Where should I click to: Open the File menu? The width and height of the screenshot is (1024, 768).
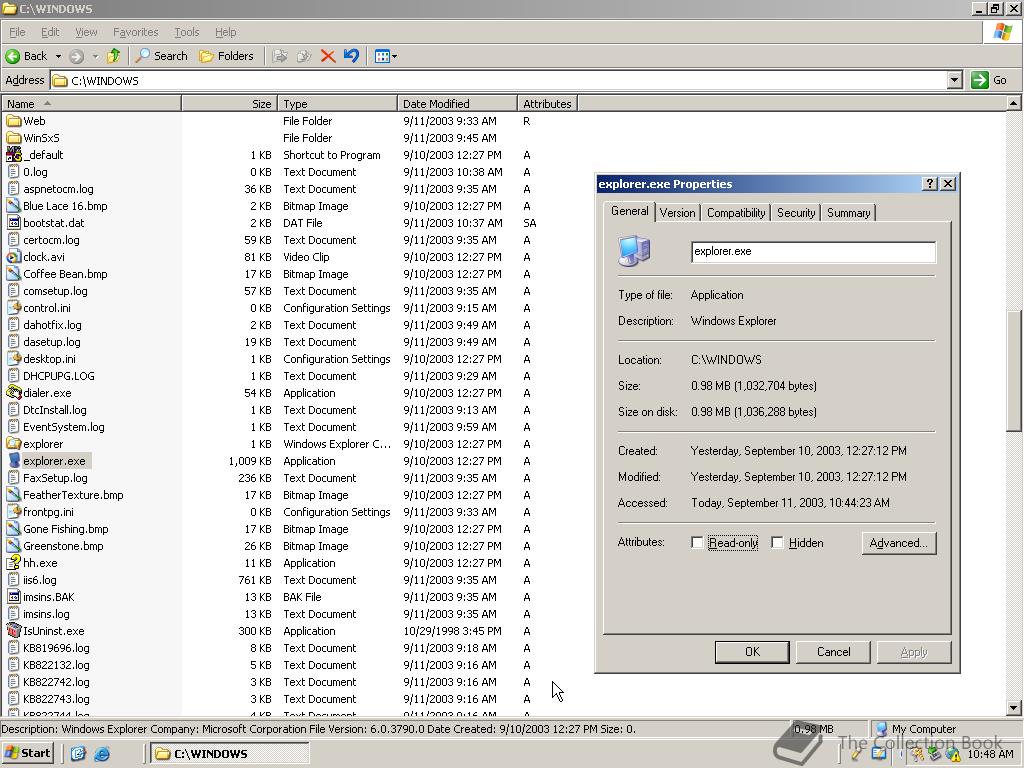pyautogui.click(x=17, y=32)
